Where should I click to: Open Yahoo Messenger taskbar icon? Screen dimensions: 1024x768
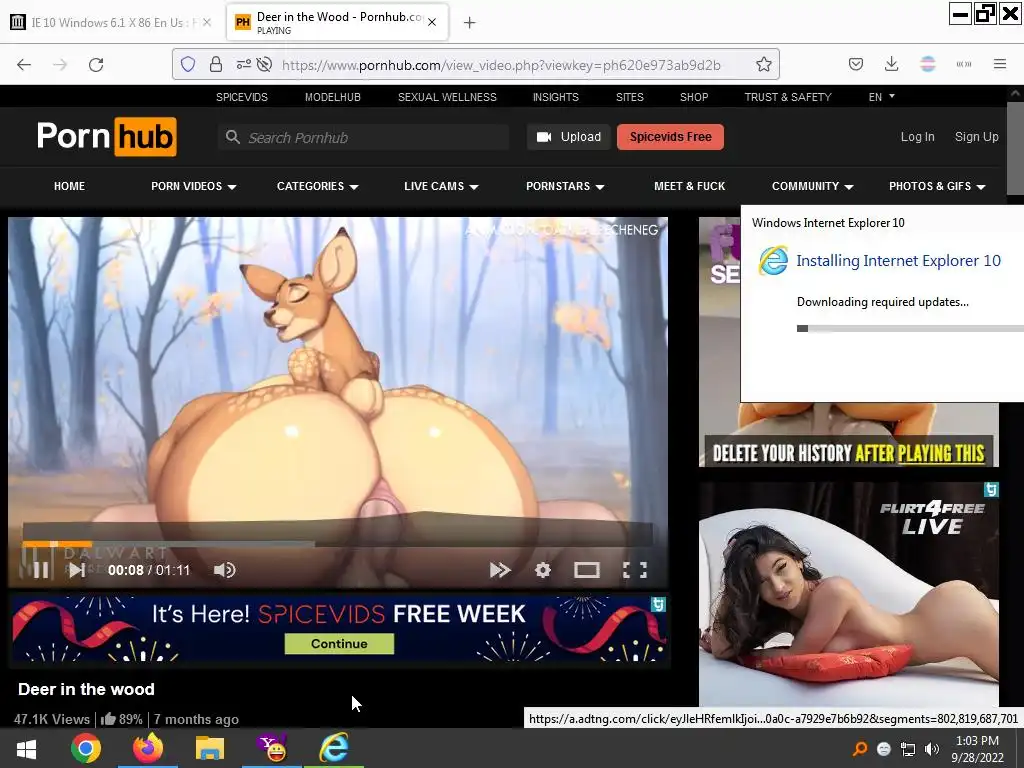tap(272, 748)
